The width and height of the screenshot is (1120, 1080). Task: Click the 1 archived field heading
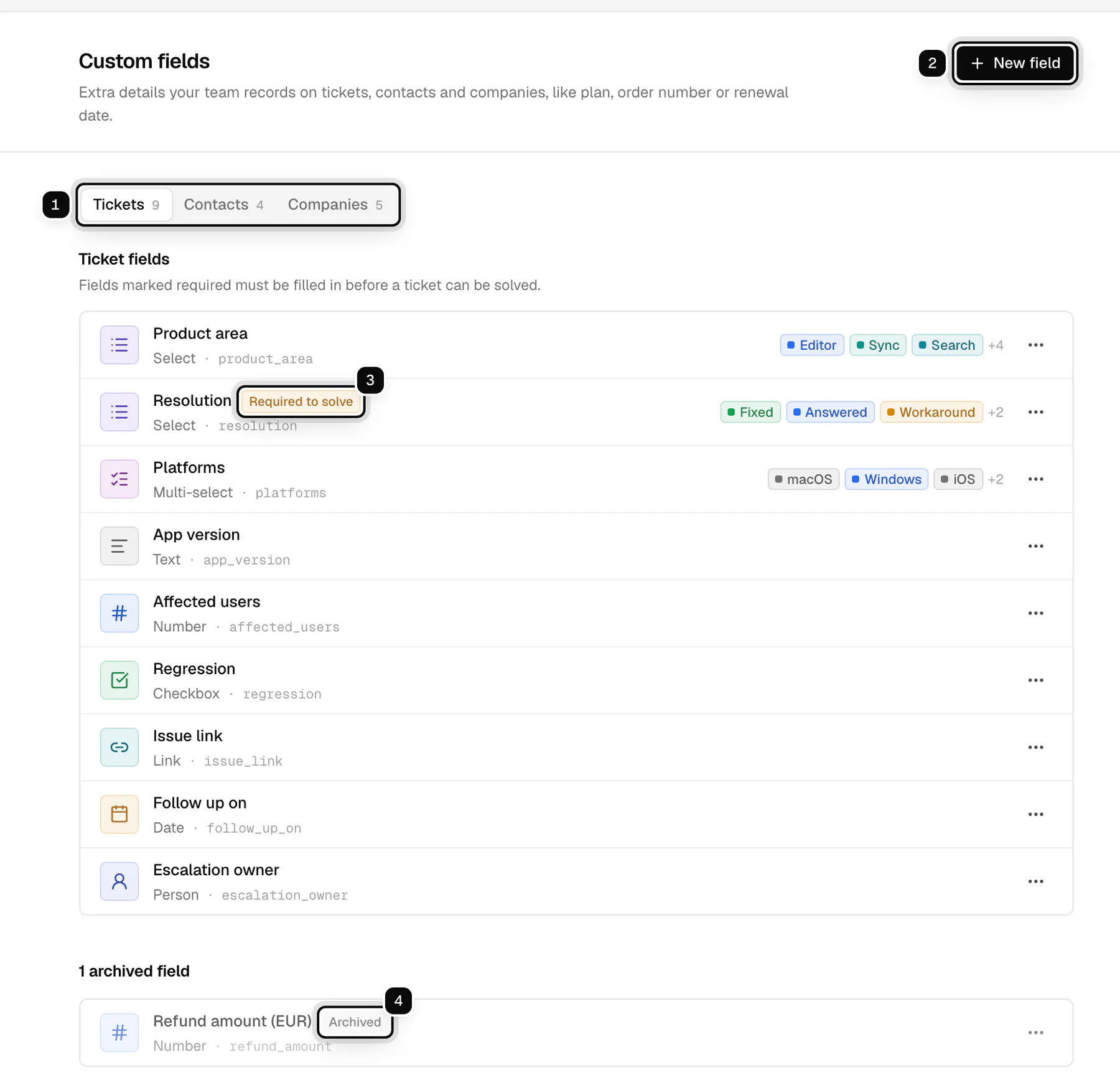coord(134,971)
